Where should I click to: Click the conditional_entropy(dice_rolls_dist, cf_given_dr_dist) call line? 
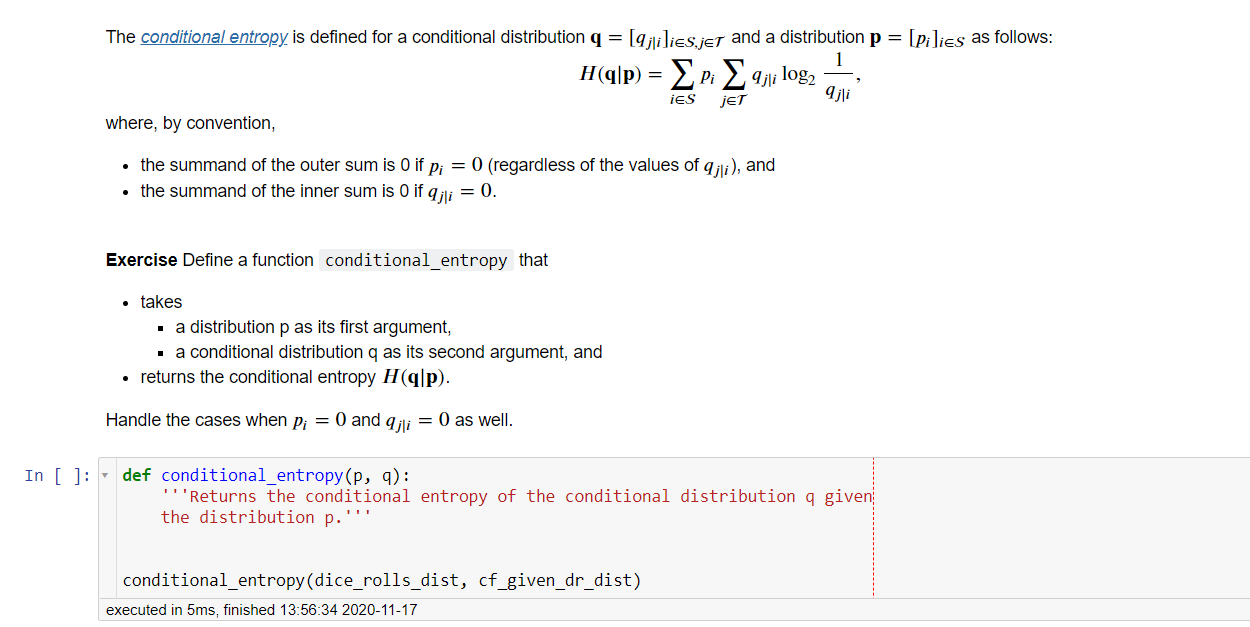click(x=380, y=579)
